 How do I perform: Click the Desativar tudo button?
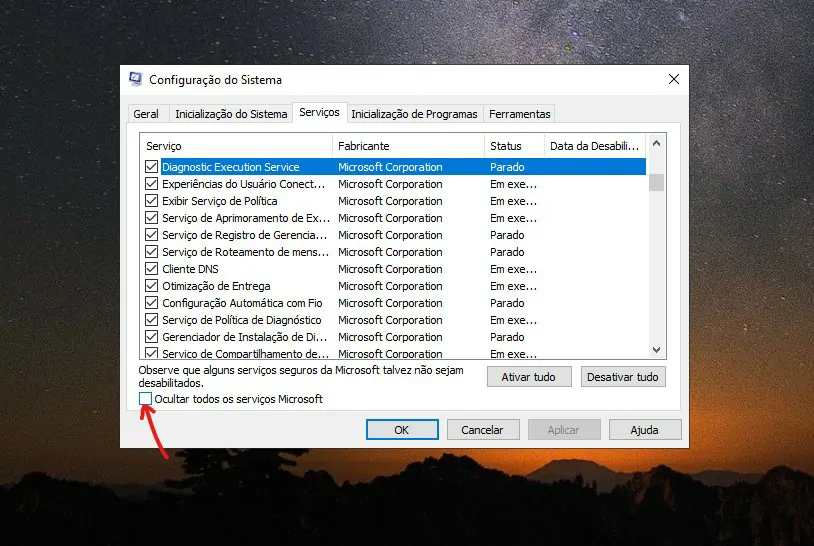(622, 377)
